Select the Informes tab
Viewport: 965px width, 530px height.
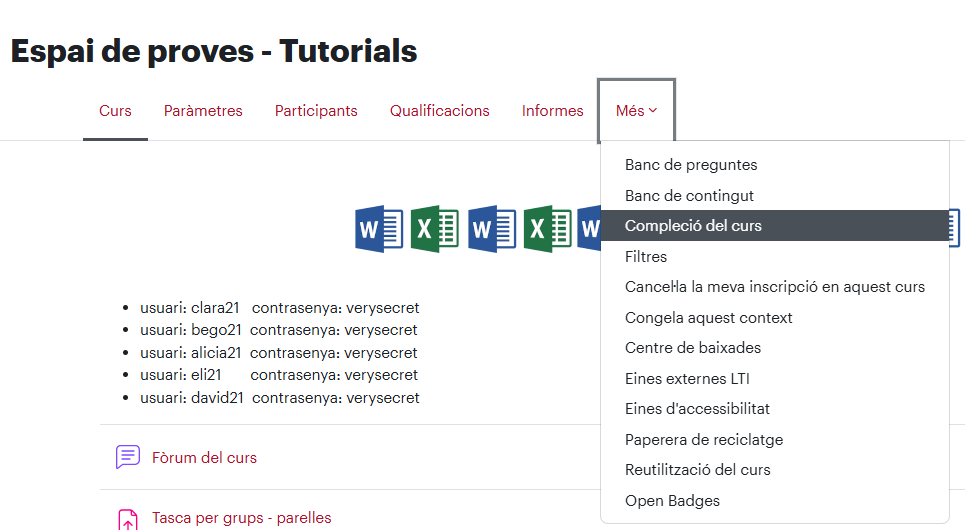[x=553, y=111]
